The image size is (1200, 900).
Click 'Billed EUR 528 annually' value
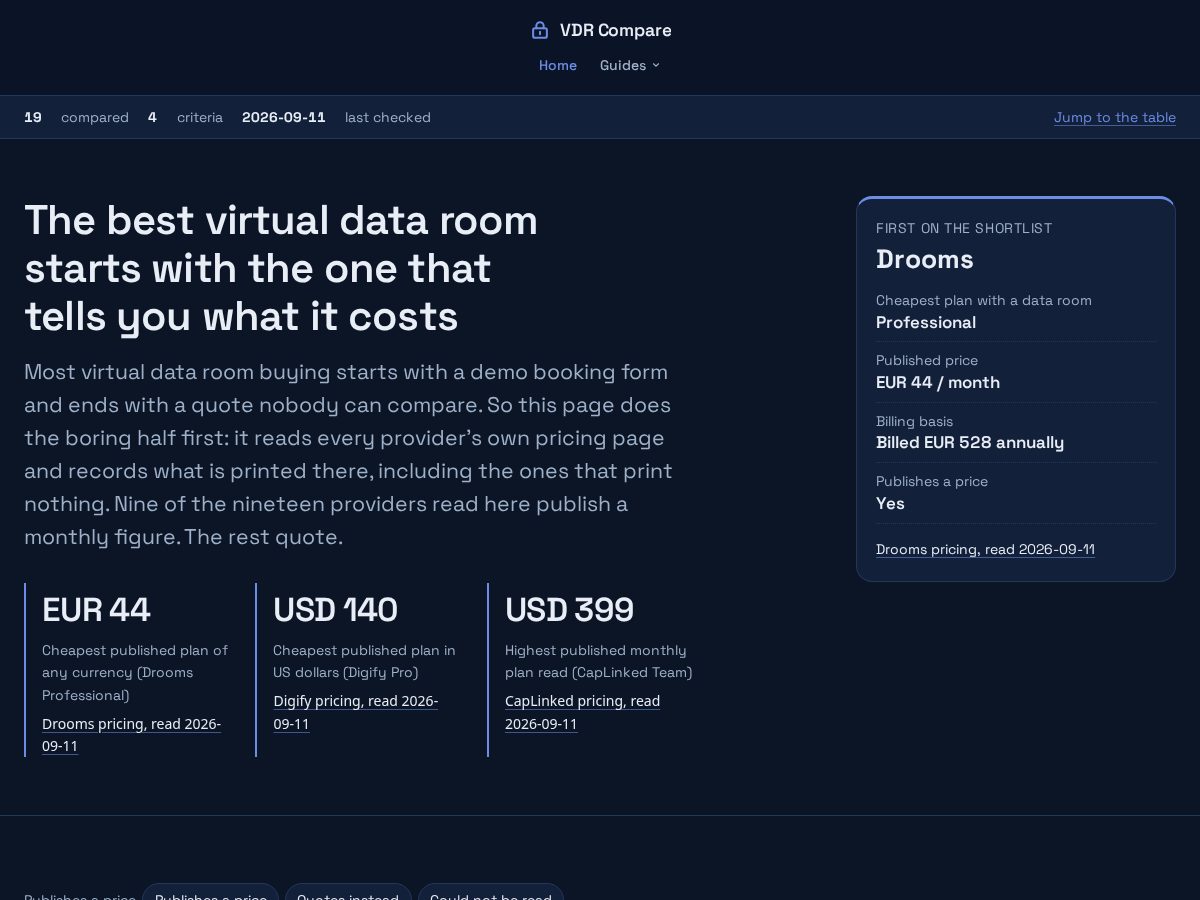(x=970, y=442)
